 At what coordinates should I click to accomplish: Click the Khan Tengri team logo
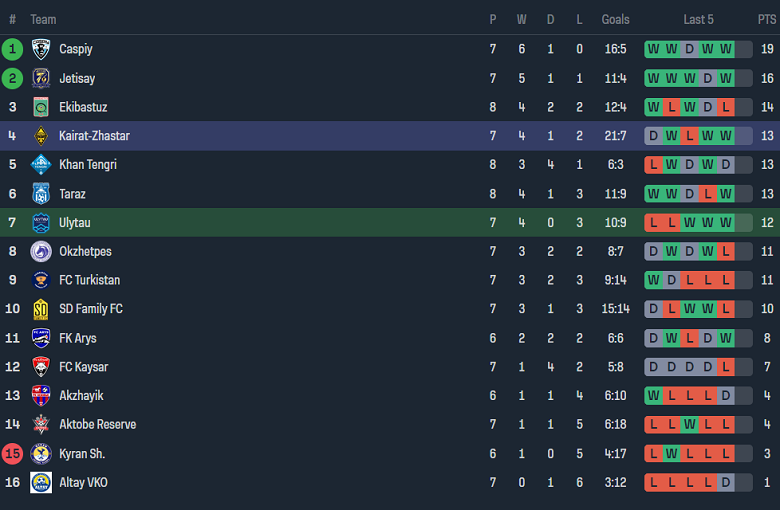tap(41, 165)
